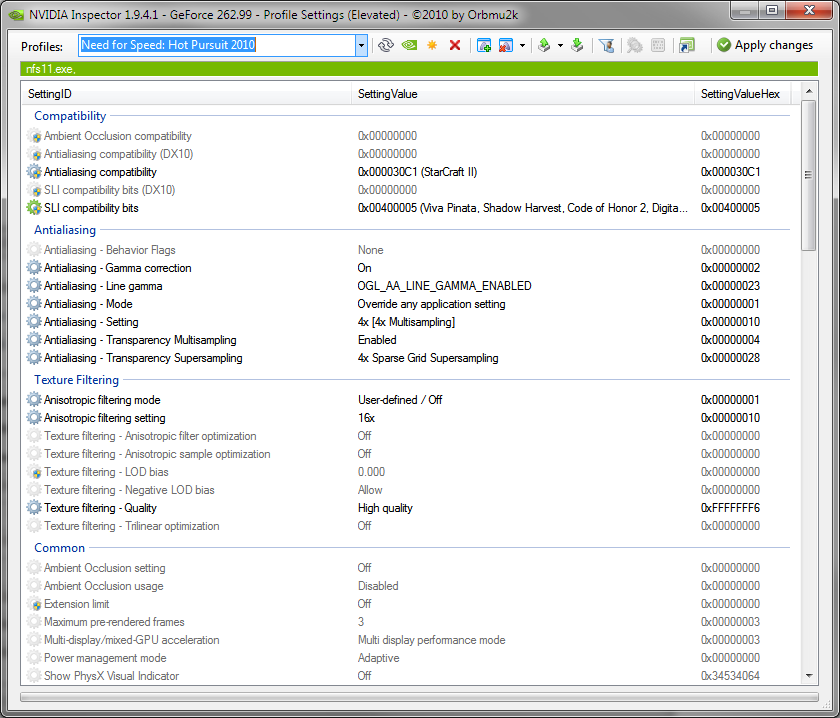The height and width of the screenshot is (718, 840).
Task: Select the Antialiasing - Setting value 4x Multisampling
Action: pos(406,322)
